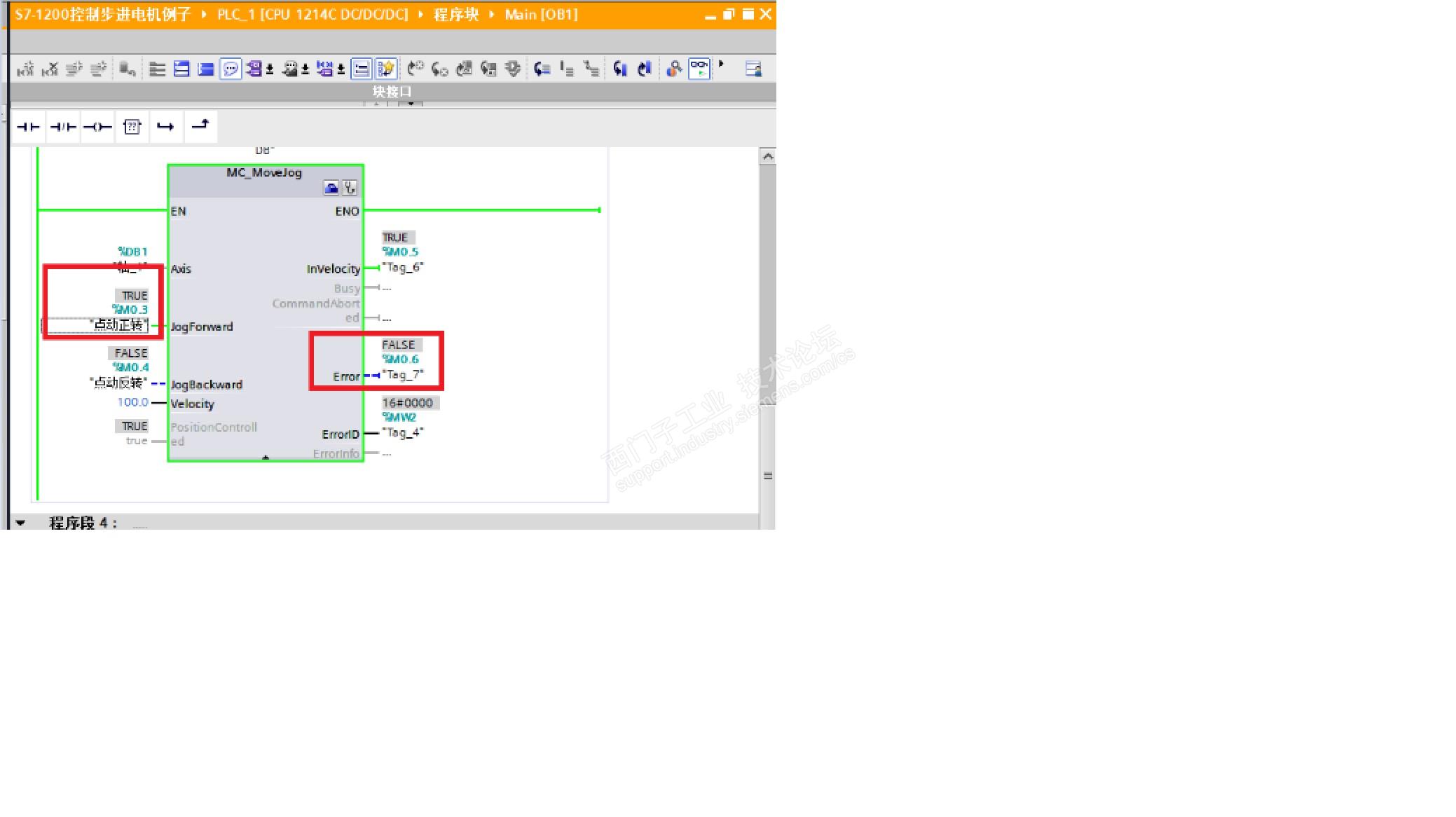Click the open branch icon
Screen dimensions: 1456x817
point(165,127)
